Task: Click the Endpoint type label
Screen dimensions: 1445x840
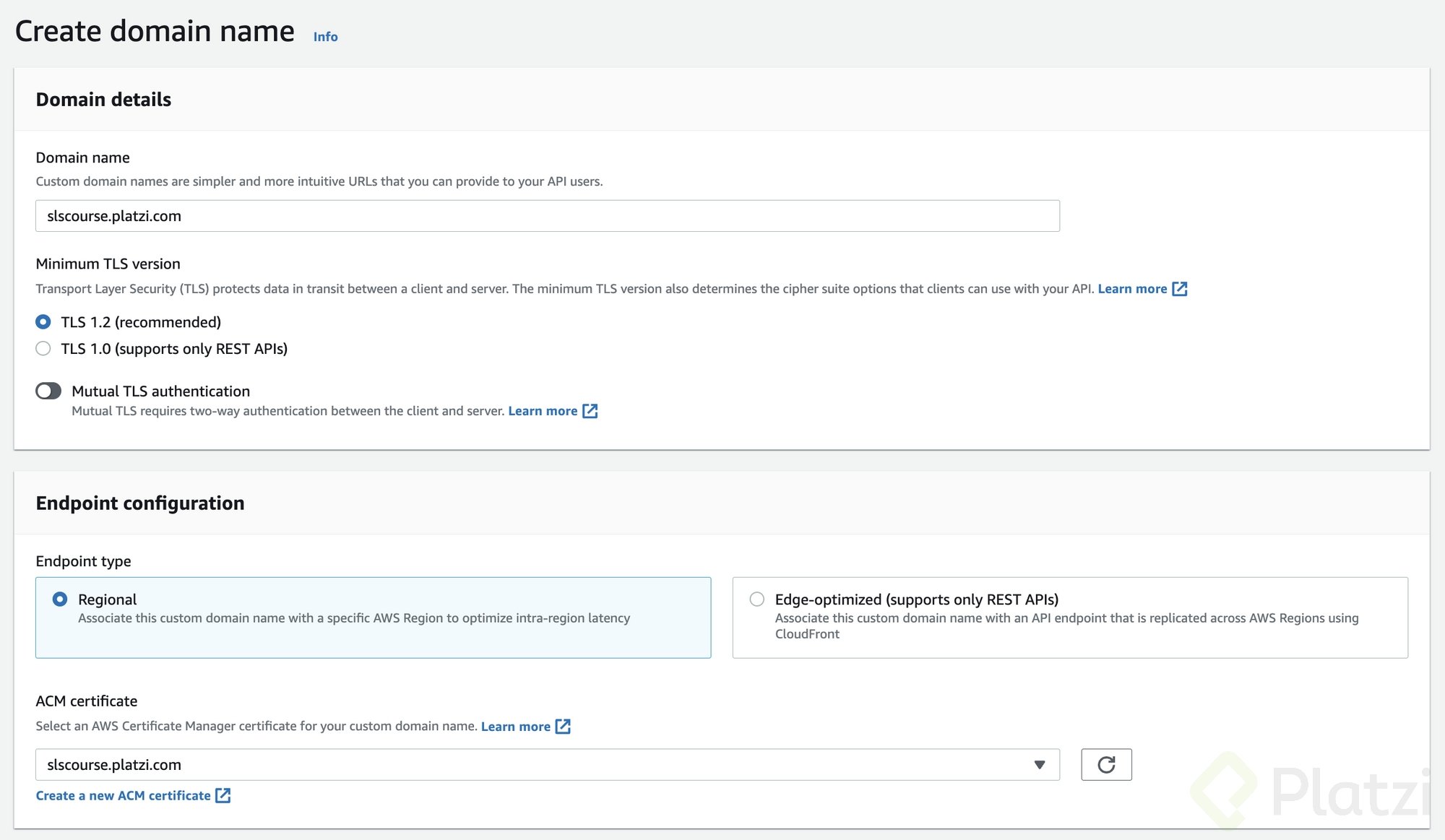Action: tap(83, 560)
